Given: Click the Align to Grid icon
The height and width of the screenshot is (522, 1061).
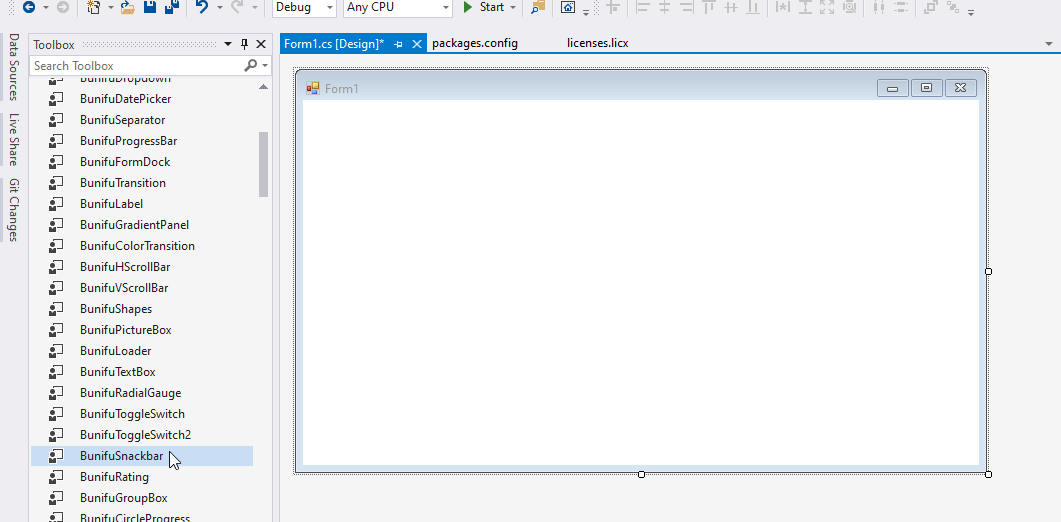Looking at the screenshot, I should click(x=612, y=7).
